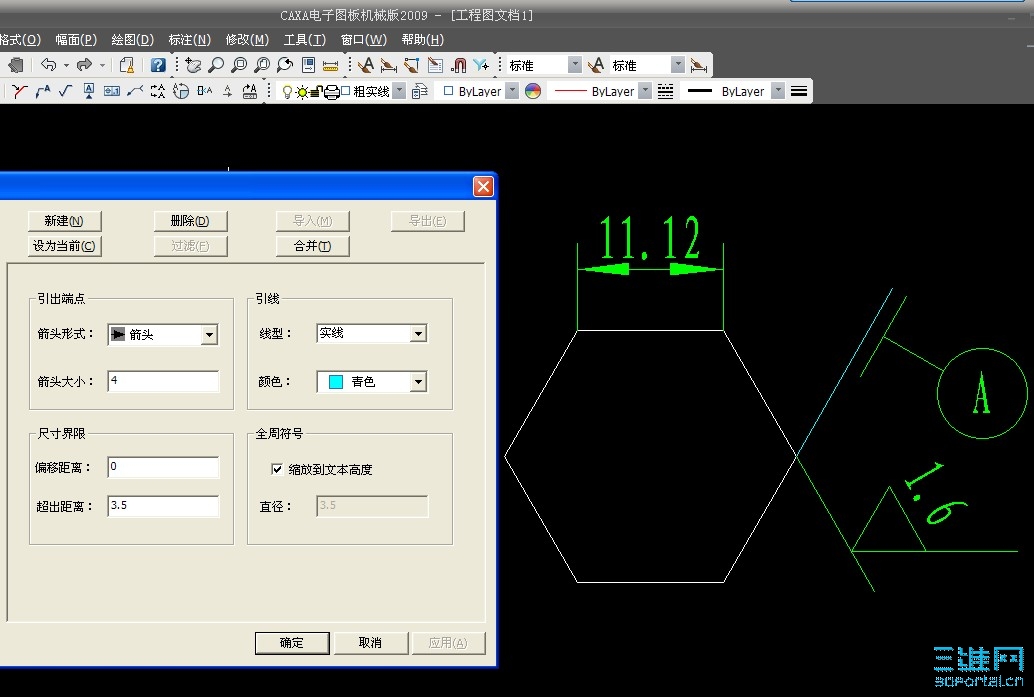
Task: Click the blue Y filter selection icon
Action: click(x=481, y=65)
